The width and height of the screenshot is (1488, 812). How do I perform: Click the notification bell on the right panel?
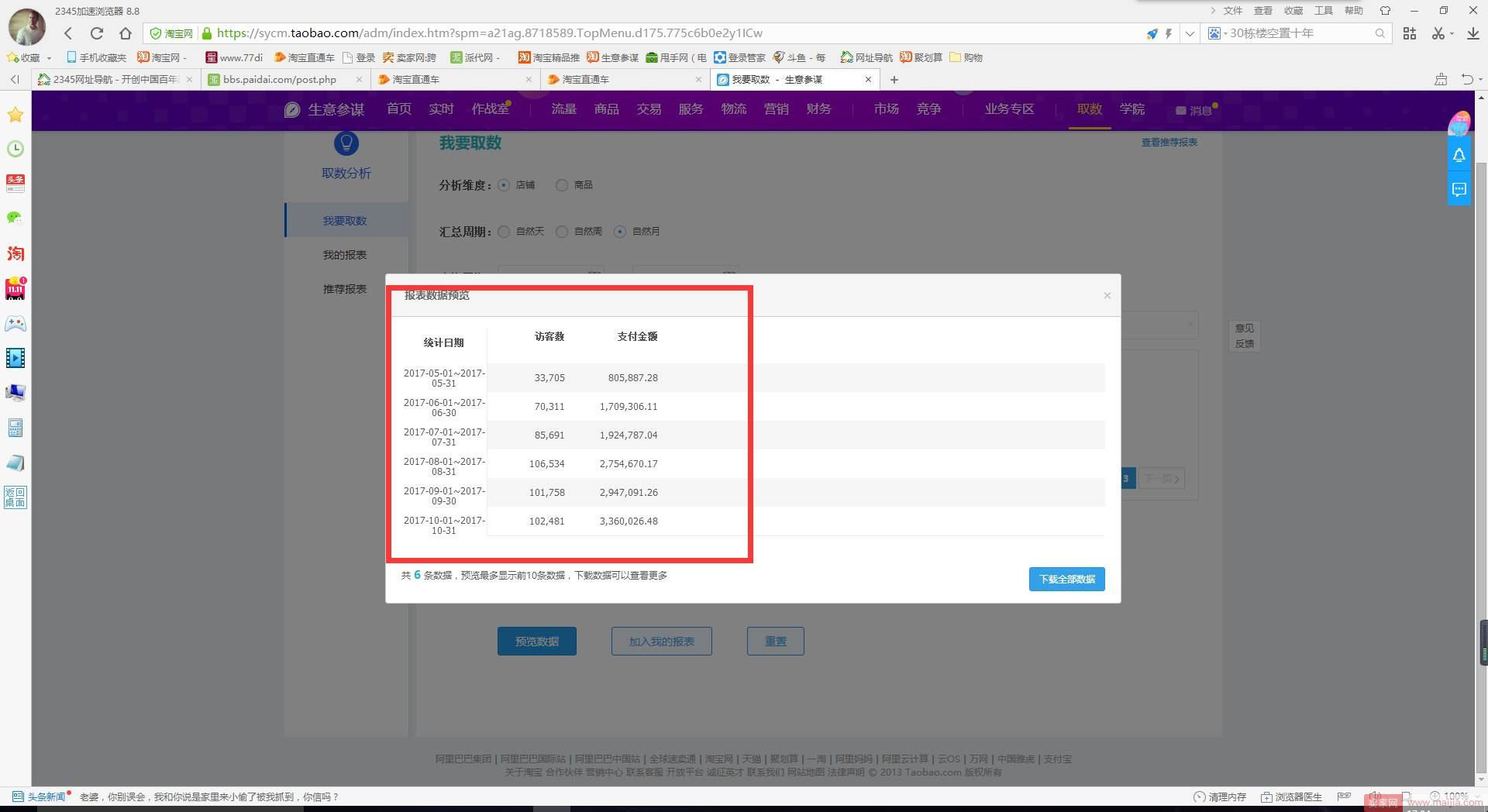pyautogui.click(x=1459, y=156)
